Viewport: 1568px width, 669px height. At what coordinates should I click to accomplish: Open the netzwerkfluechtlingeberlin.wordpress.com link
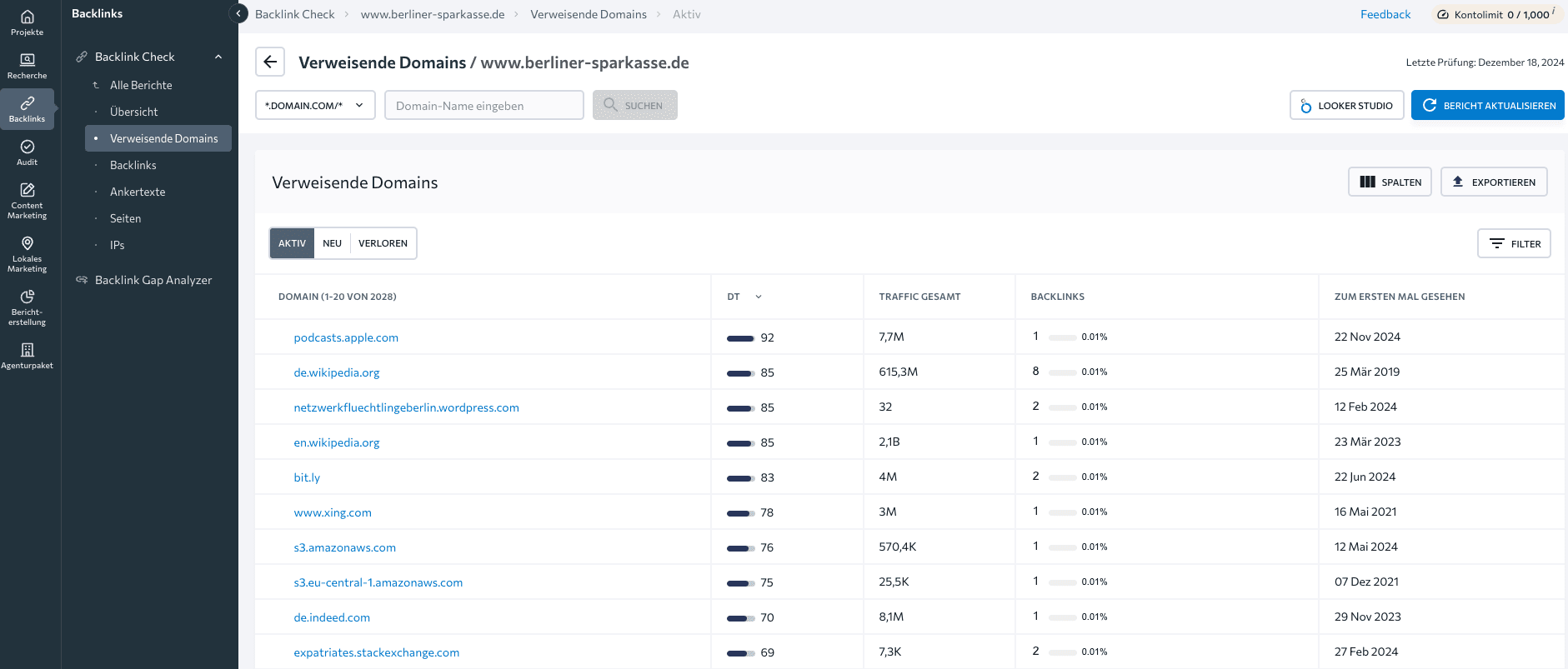pyautogui.click(x=406, y=407)
